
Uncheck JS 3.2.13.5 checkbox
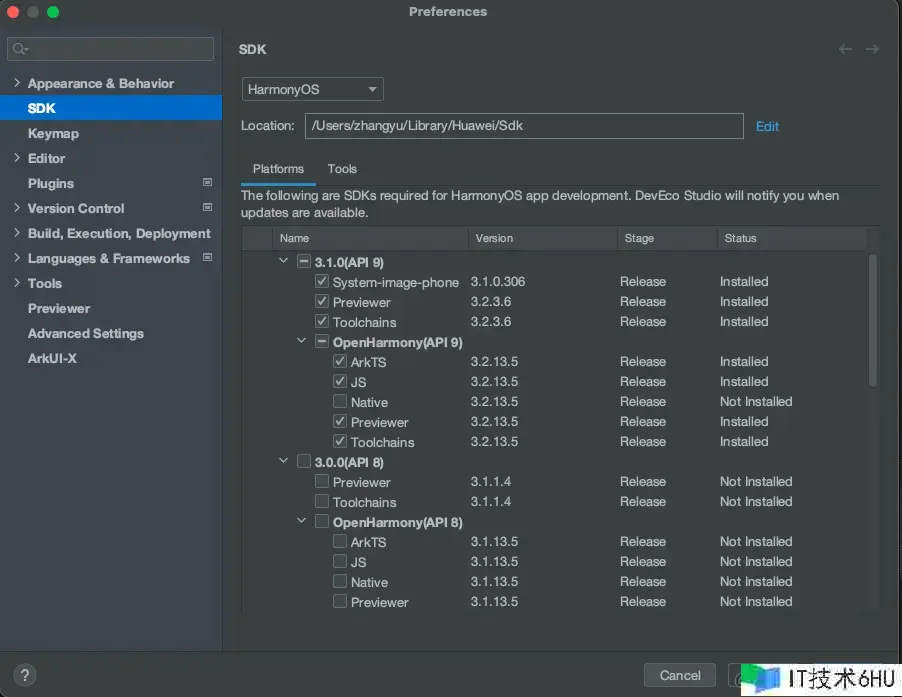[340, 381]
